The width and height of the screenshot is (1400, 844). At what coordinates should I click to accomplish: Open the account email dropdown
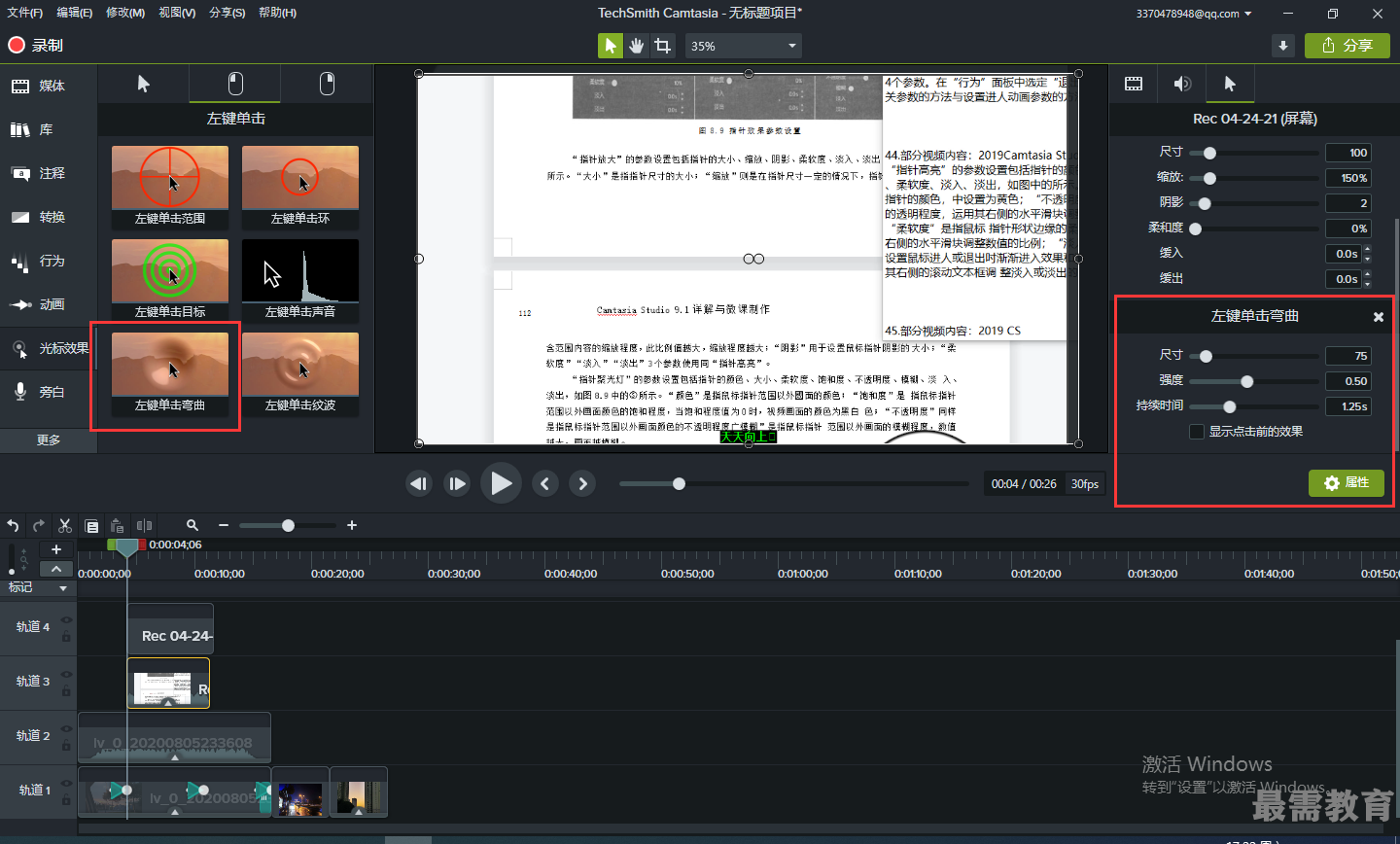tap(1194, 14)
